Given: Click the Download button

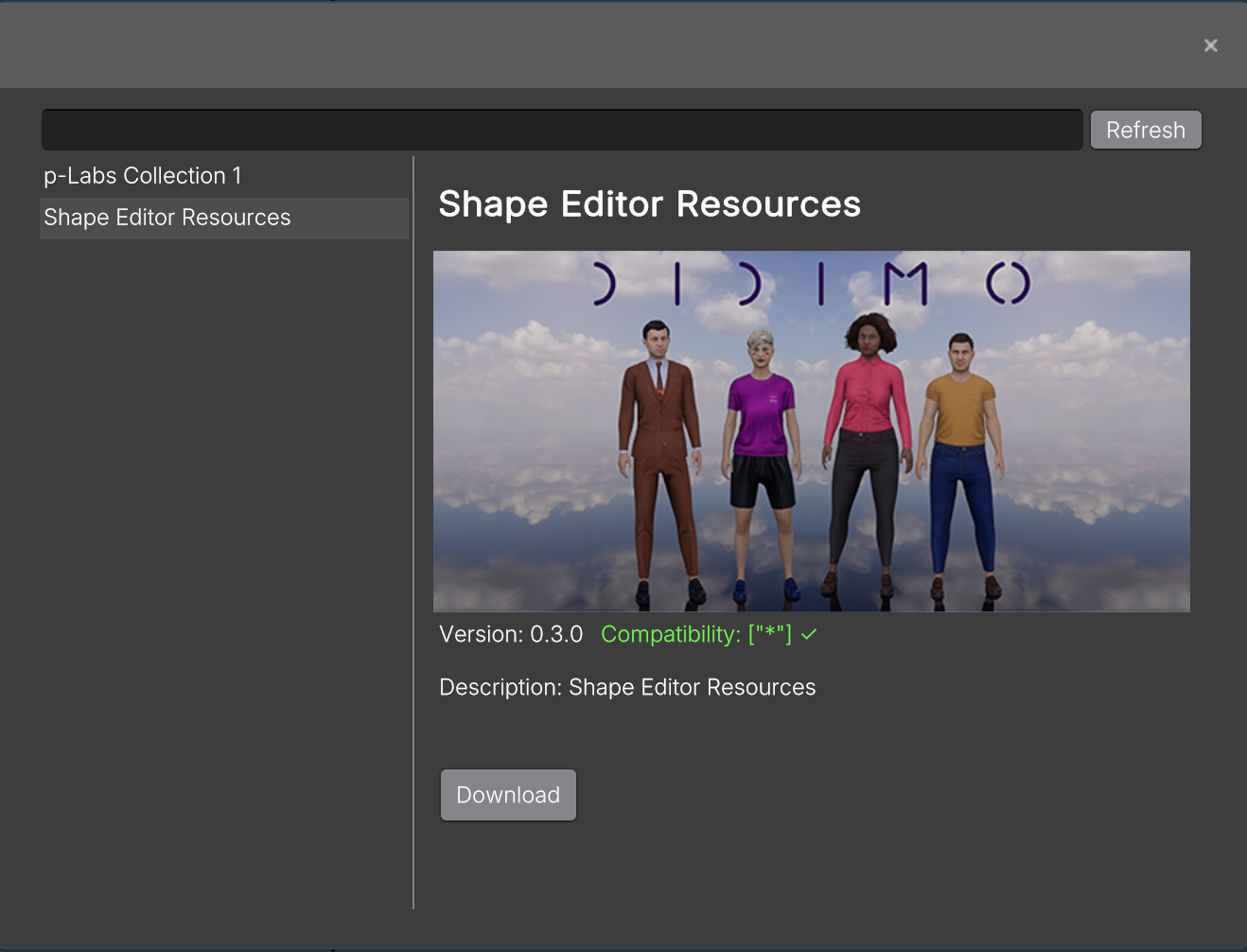Looking at the screenshot, I should coord(508,795).
